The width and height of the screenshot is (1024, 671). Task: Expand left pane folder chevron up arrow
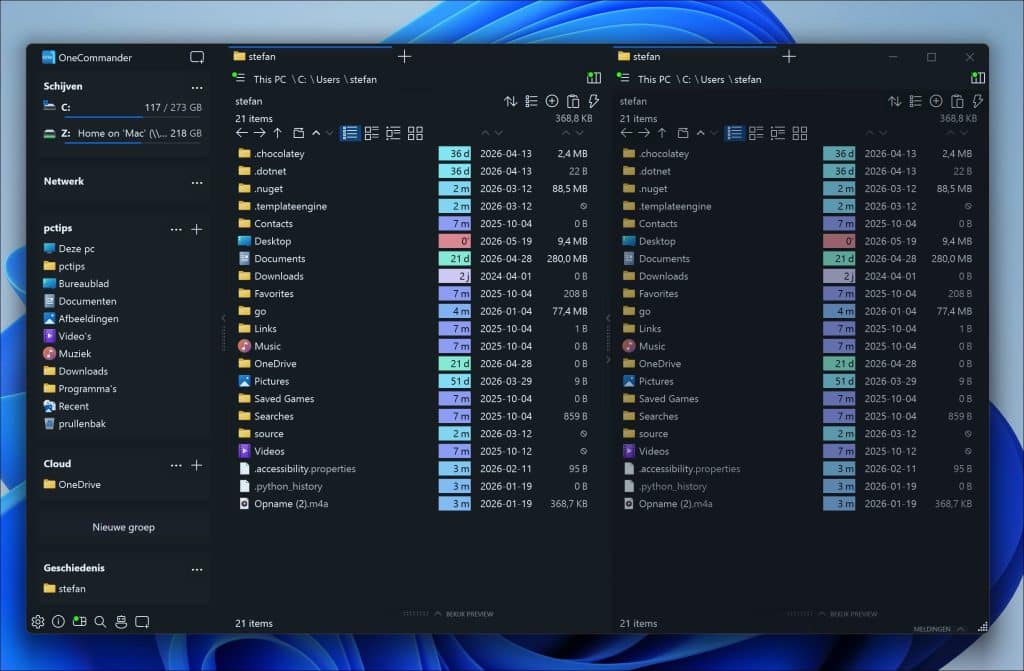[316, 133]
